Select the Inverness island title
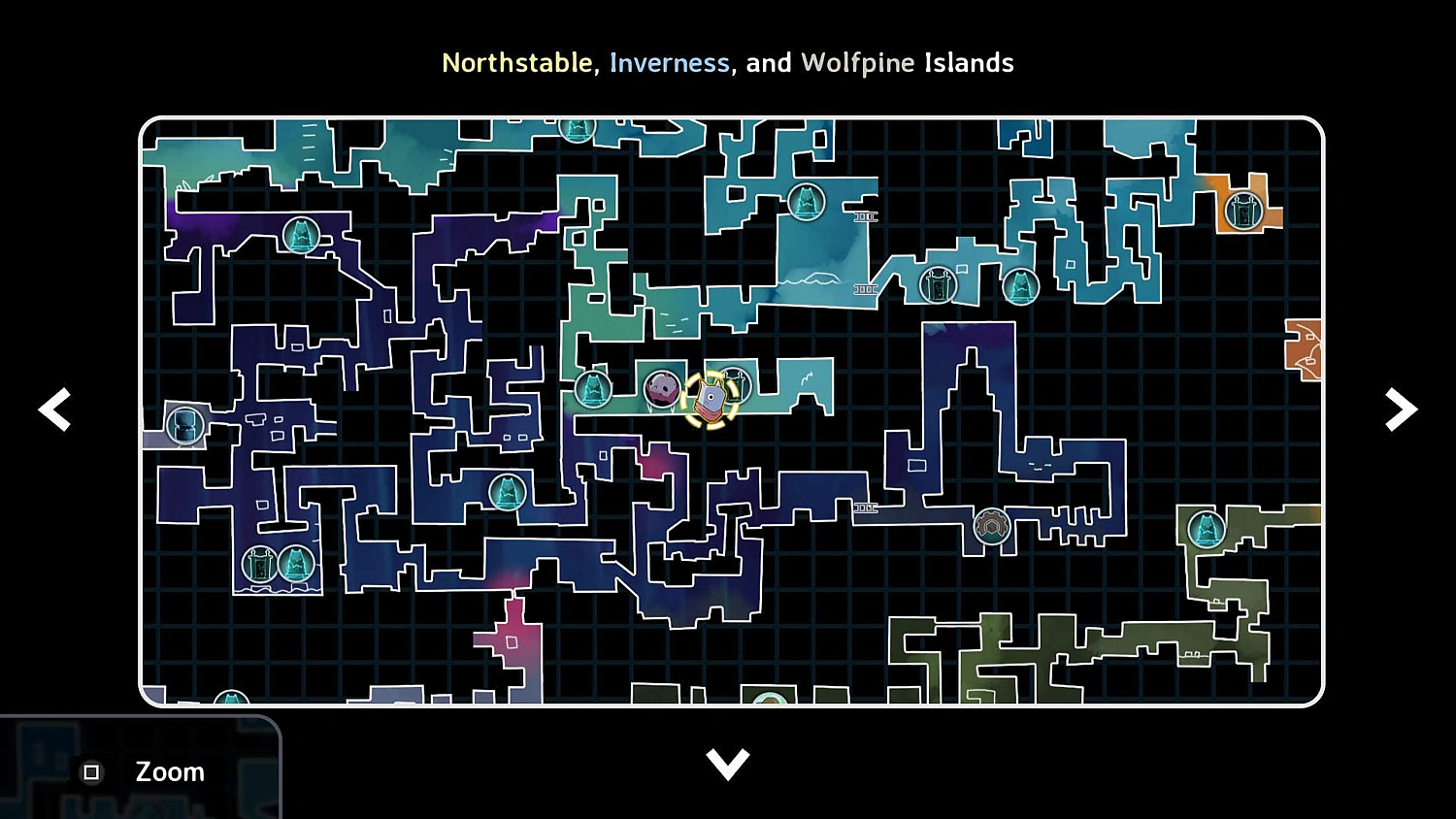This screenshot has height=819, width=1456. [670, 62]
